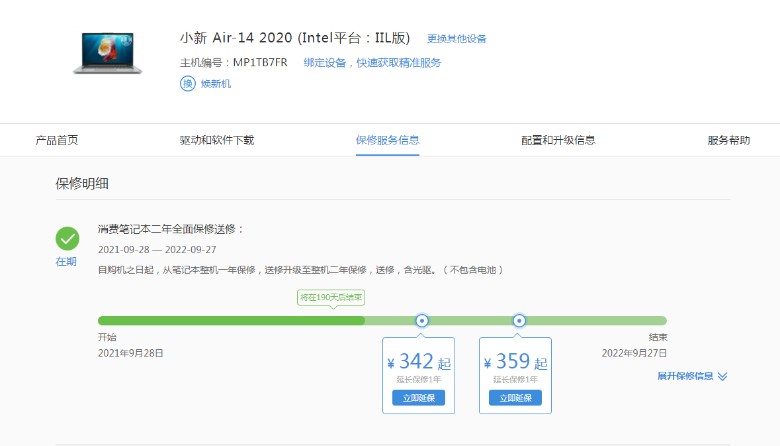
Task: Click the 2021-09-28 — 2022-09-27 date range
Action: click(x=157, y=250)
